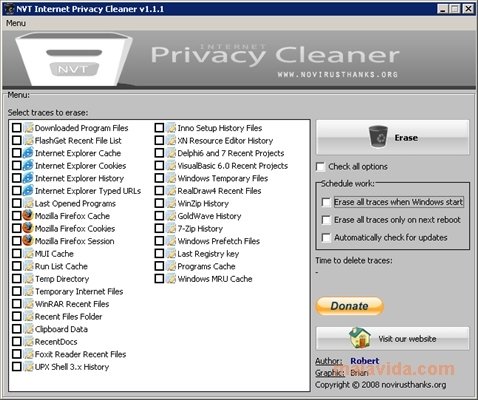Open the Menu in the menu bar

pyautogui.click(x=16, y=23)
